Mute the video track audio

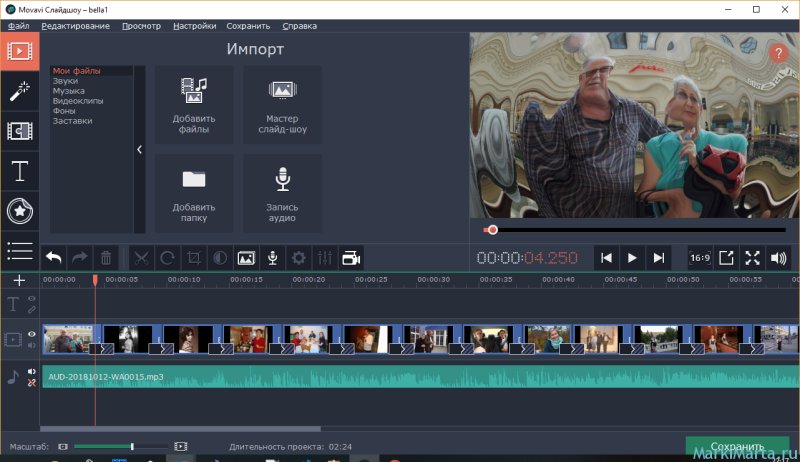pyautogui.click(x=32, y=345)
